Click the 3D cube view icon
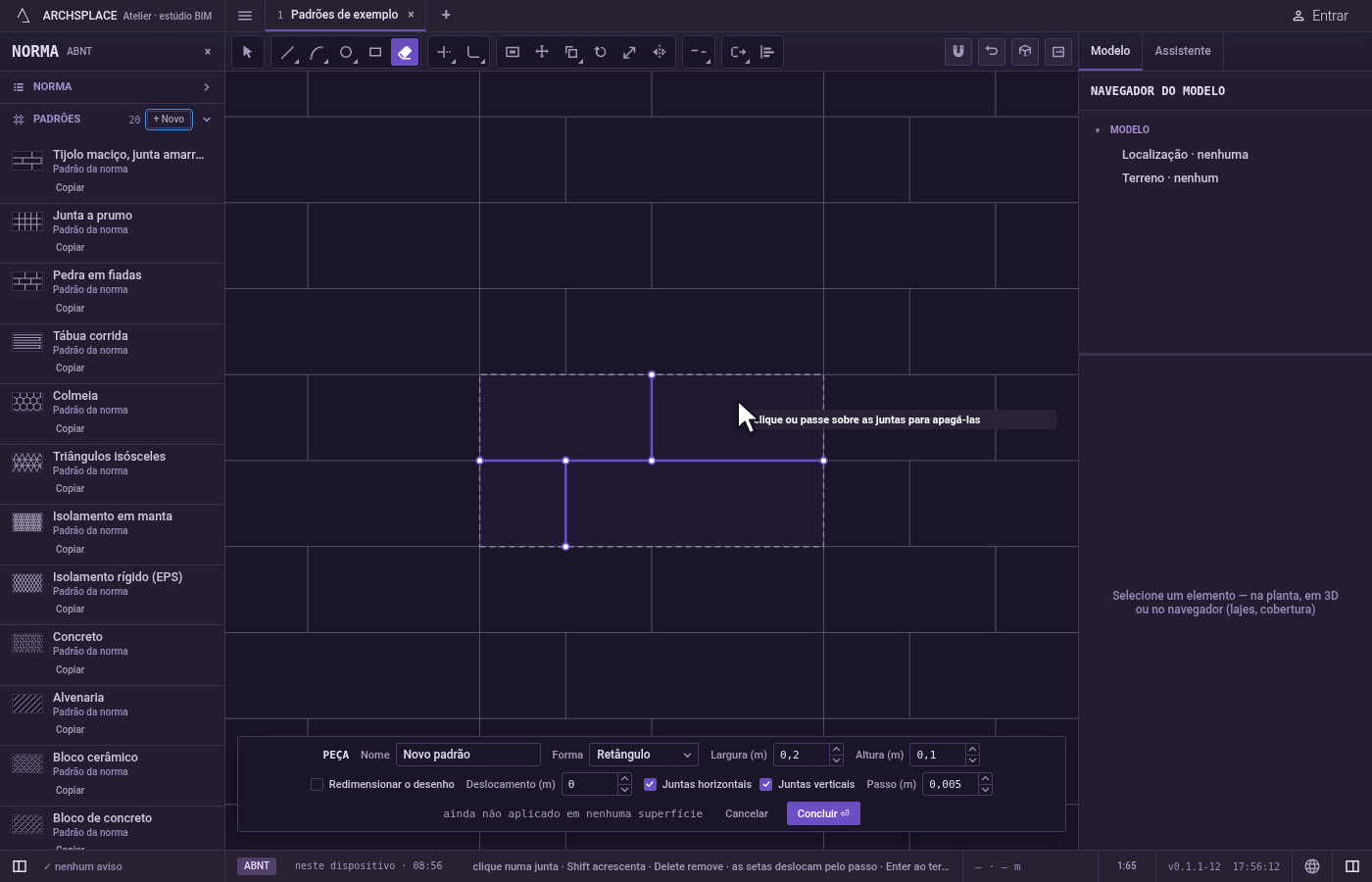1372x882 pixels. tap(1025, 52)
